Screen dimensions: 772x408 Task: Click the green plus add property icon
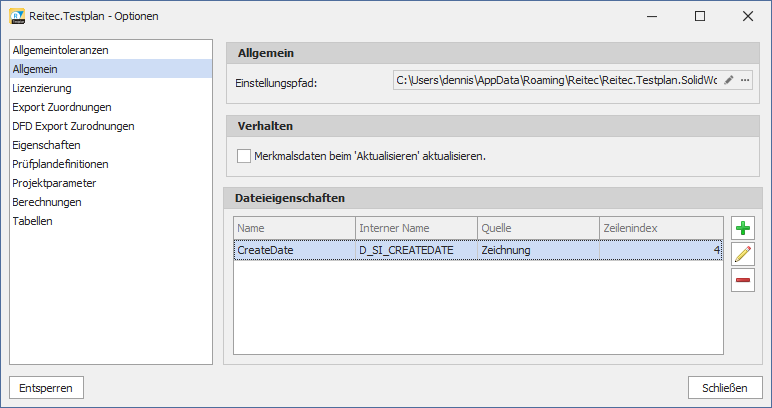tap(742, 228)
